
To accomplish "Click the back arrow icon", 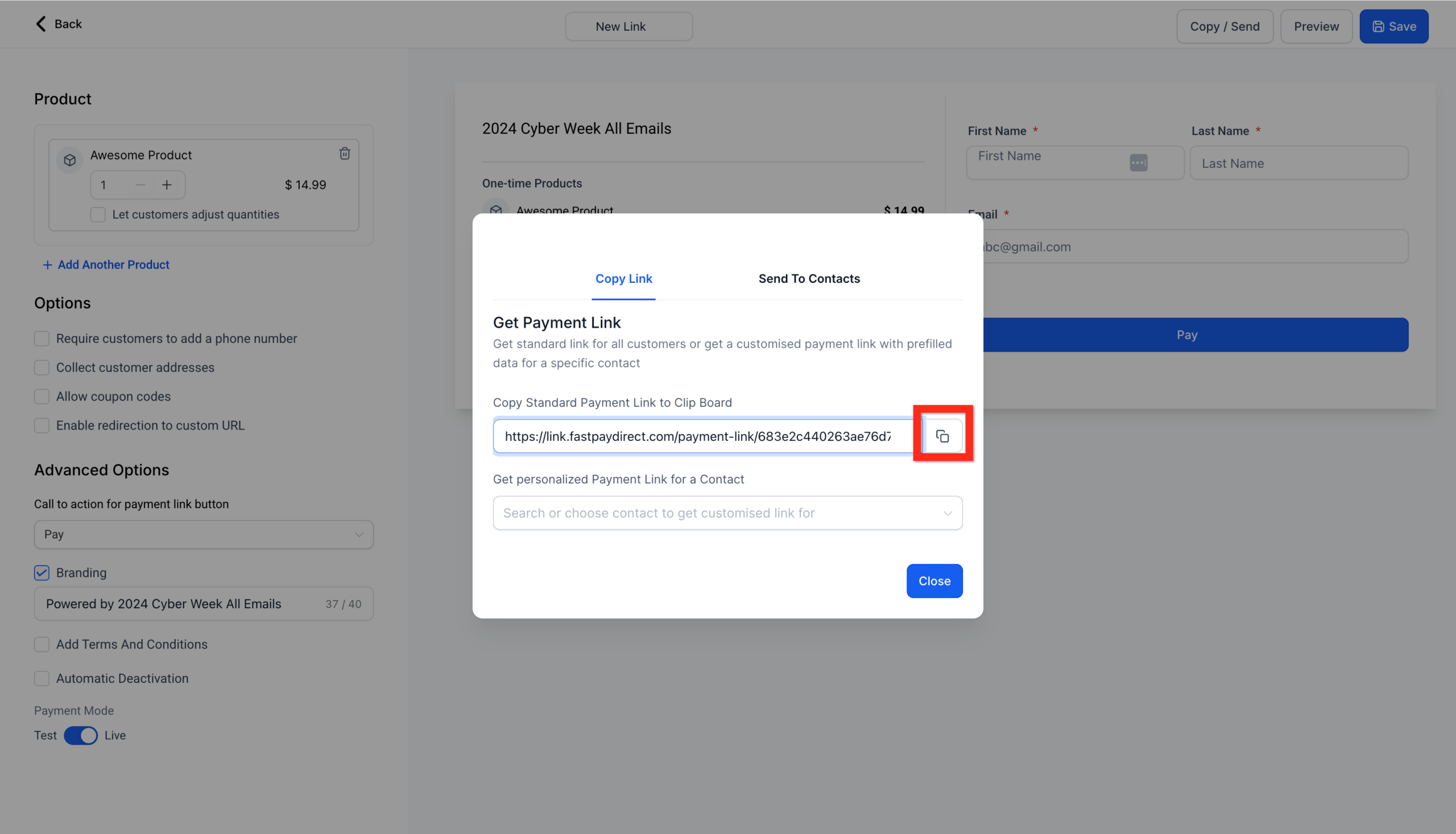I will 40,23.
